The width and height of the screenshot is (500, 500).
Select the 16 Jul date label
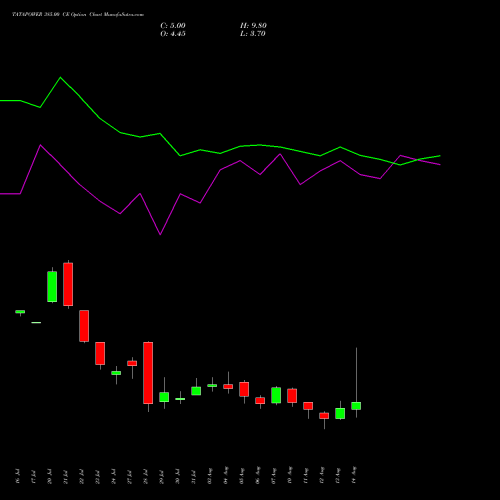click(18, 476)
